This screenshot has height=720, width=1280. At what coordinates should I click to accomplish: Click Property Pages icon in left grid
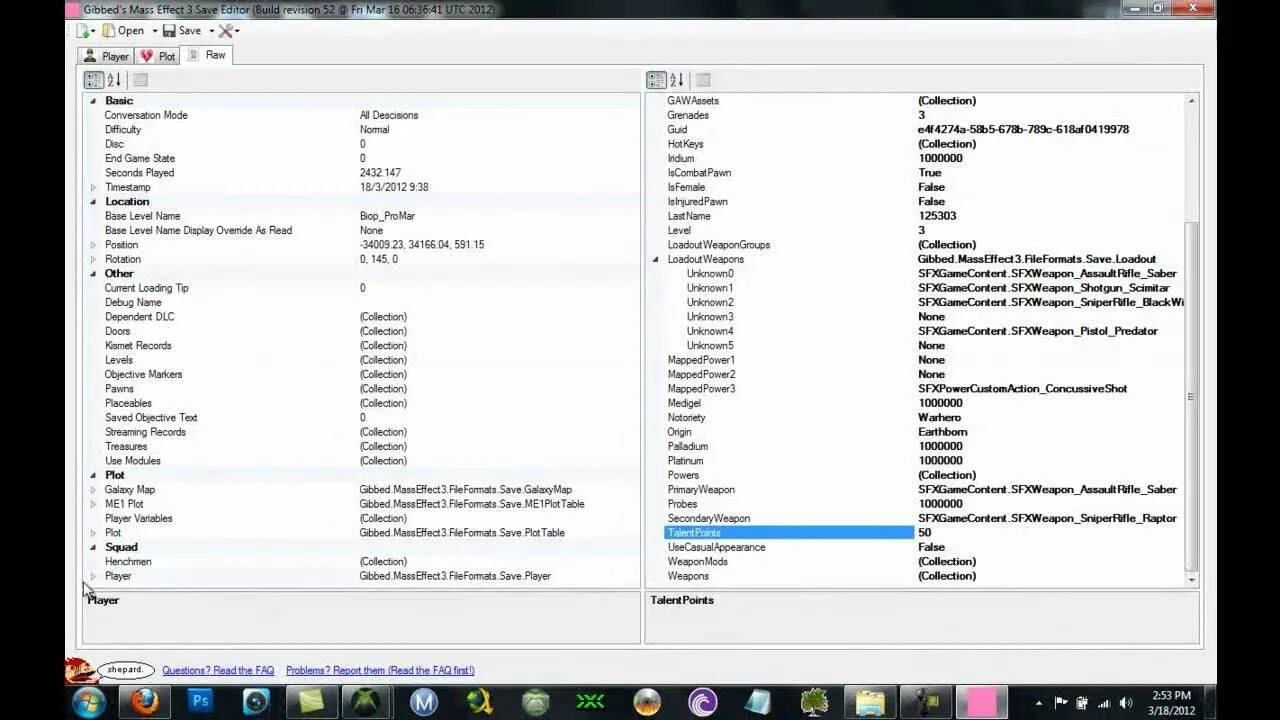pyautogui.click(x=140, y=80)
